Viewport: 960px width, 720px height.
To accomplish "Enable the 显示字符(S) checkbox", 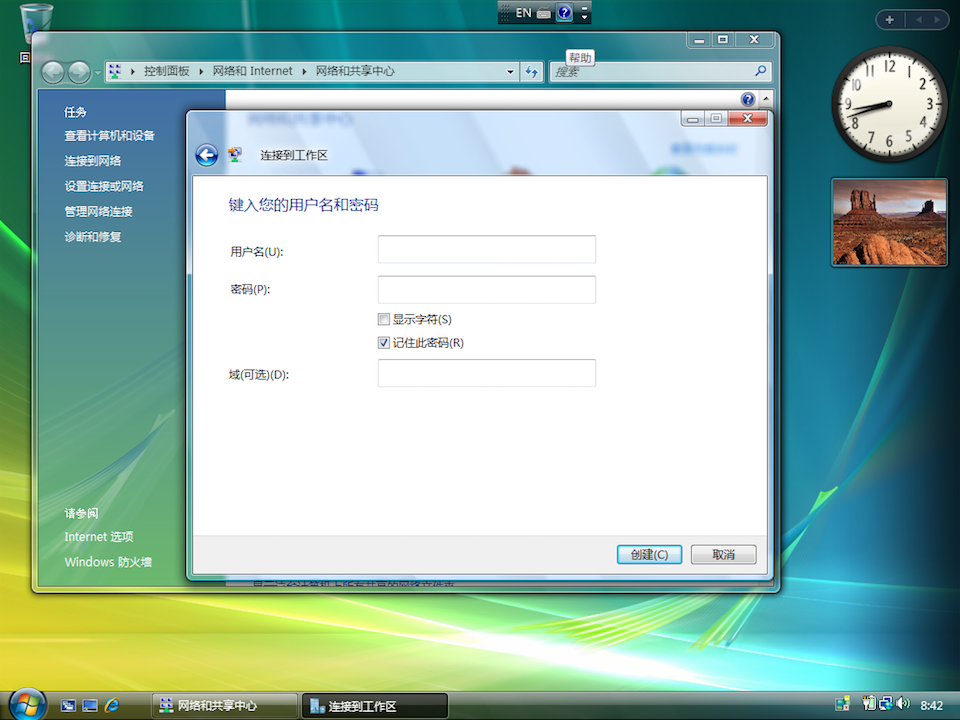I will click(x=384, y=319).
